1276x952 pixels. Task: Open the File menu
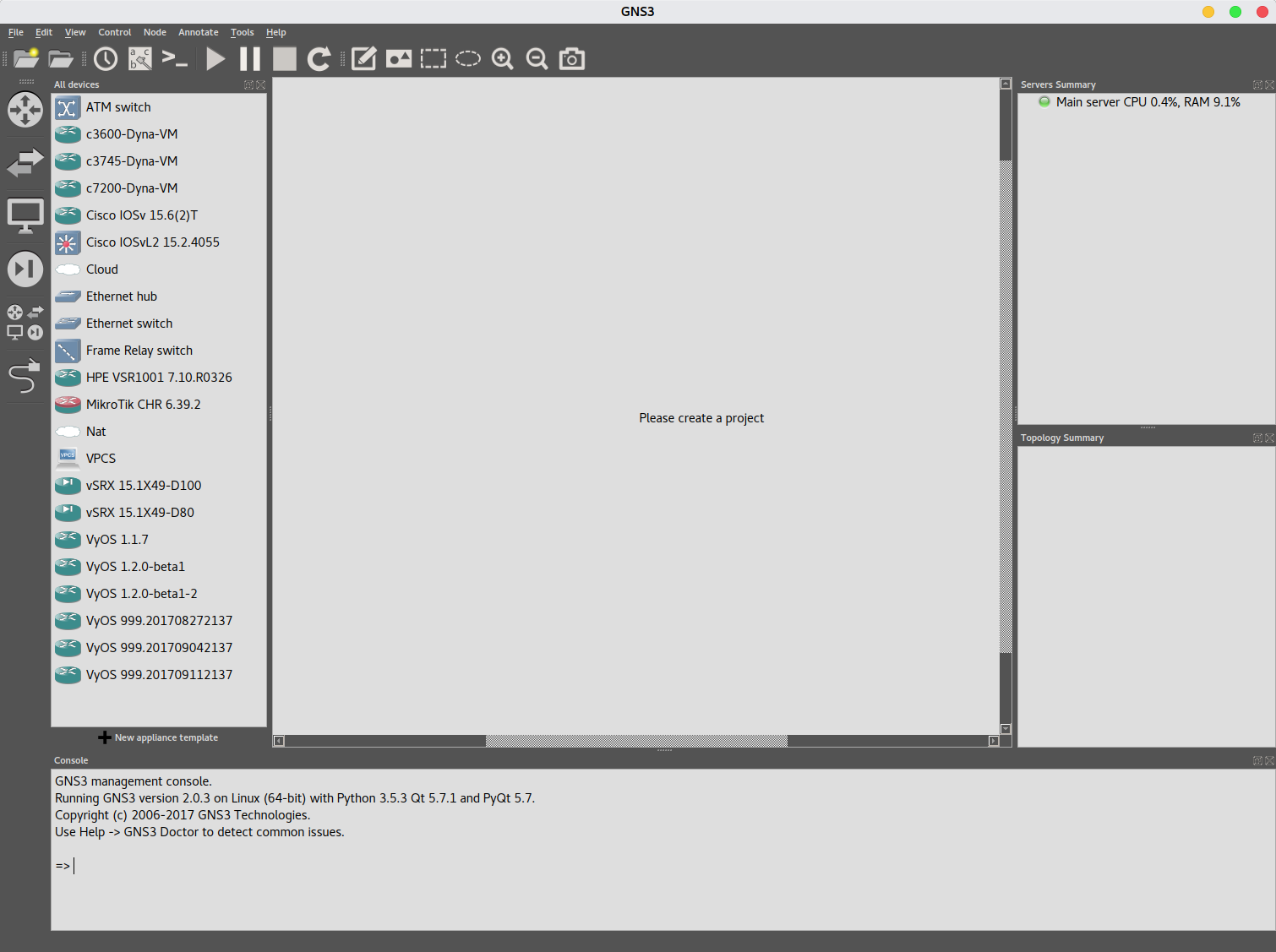(16, 32)
